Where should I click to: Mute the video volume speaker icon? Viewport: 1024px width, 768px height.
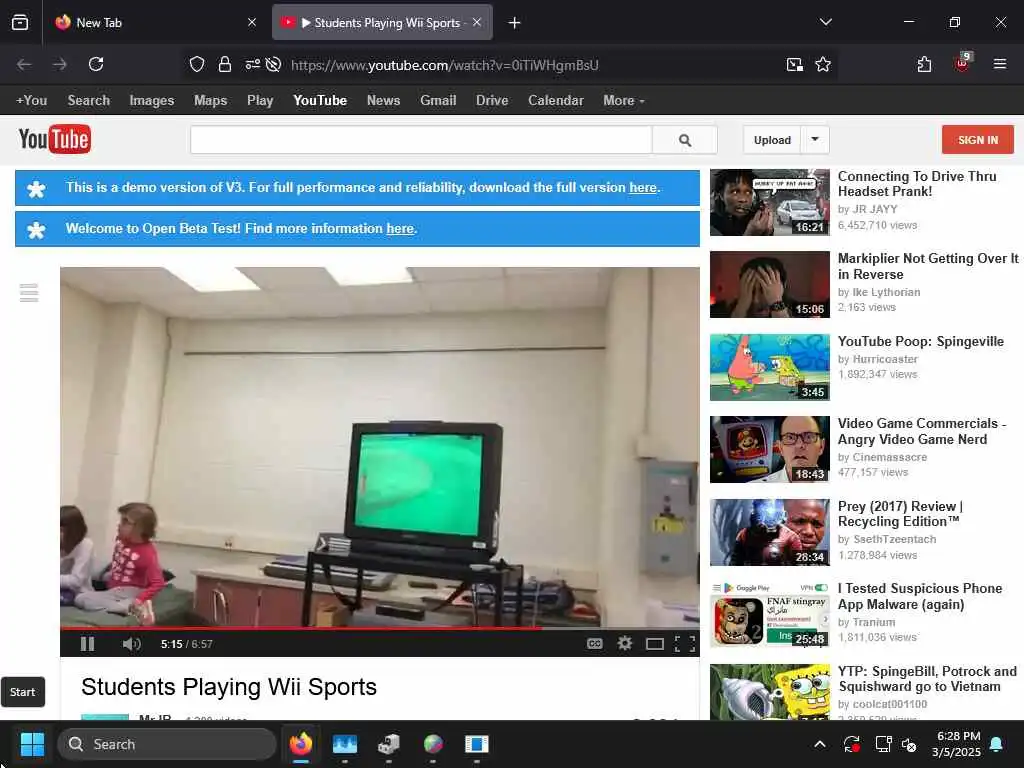[131, 644]
